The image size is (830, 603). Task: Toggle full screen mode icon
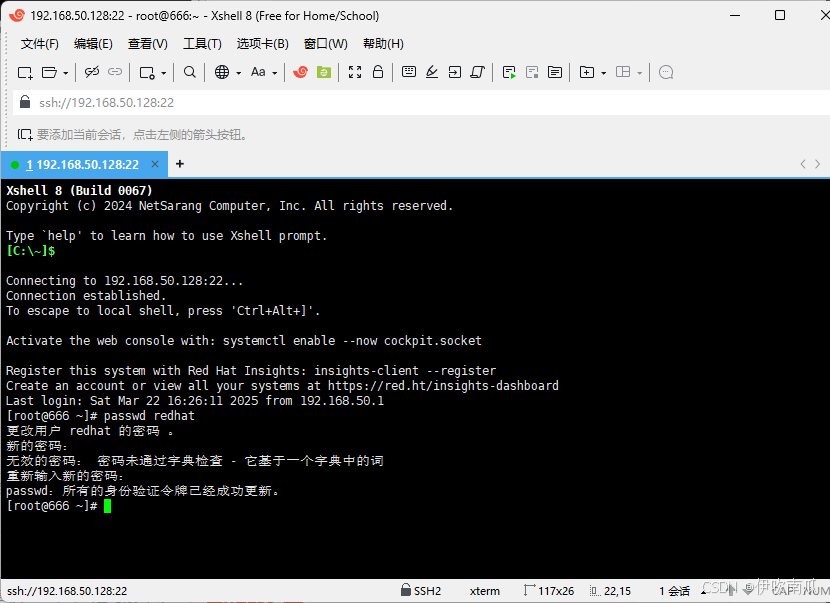point(355,72)
